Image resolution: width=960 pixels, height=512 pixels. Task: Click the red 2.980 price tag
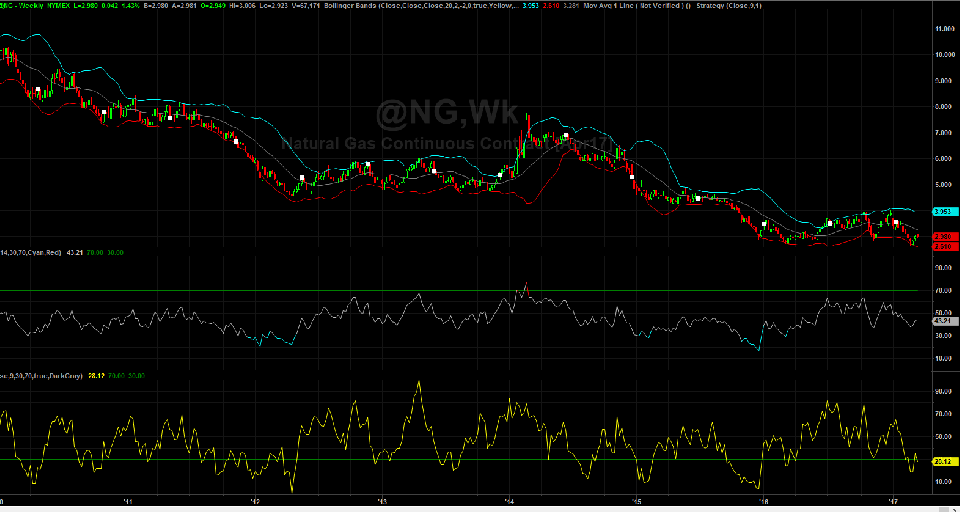(940, 237)
